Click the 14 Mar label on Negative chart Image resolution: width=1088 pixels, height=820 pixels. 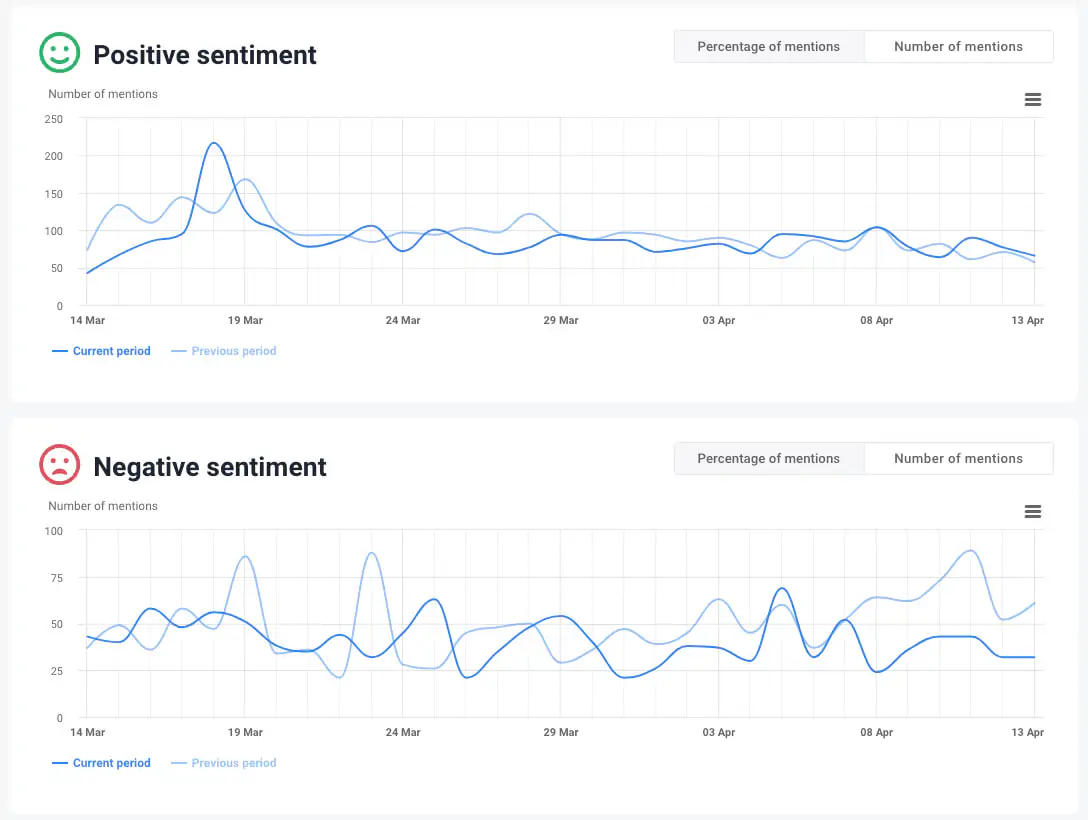87,733
